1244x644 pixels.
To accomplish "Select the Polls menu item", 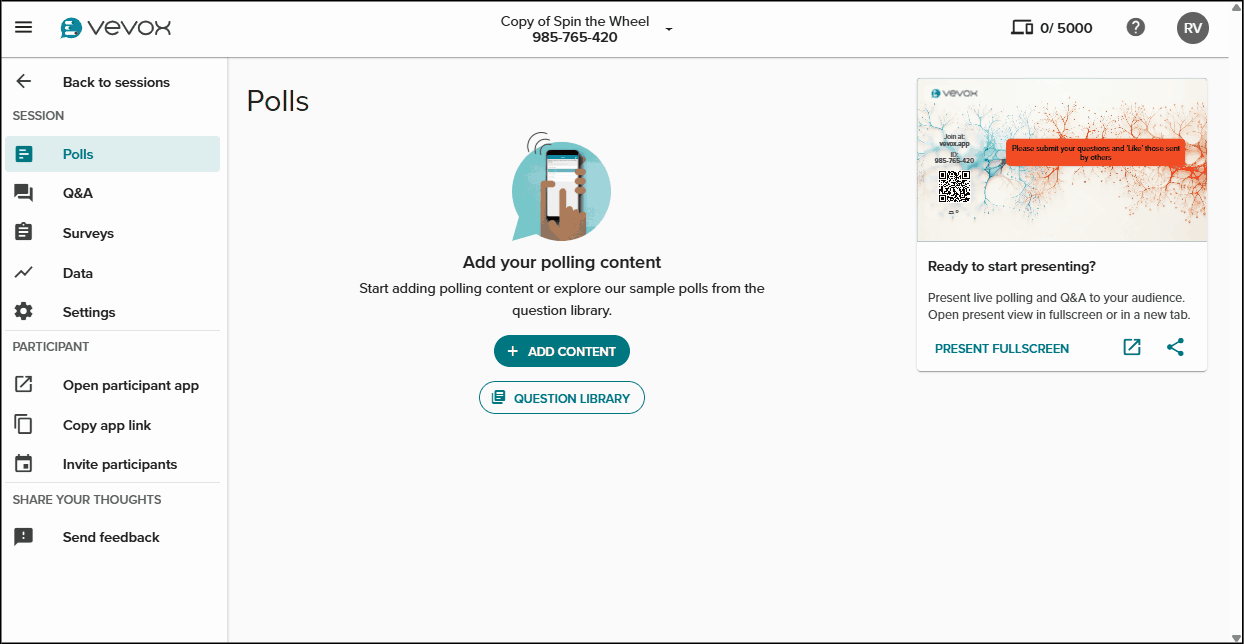I will click(x=80, y=153).
